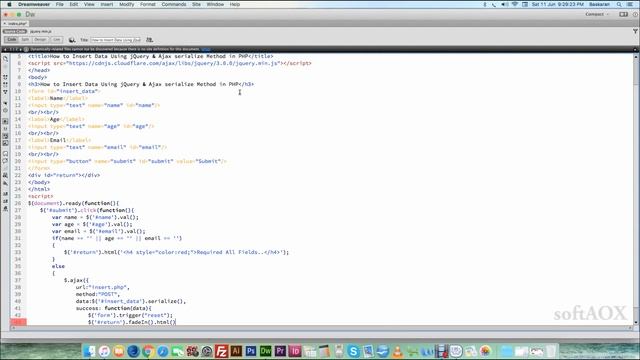Open Adobe Premiere Pro from the Dock
640x360 pixels.
280,351
